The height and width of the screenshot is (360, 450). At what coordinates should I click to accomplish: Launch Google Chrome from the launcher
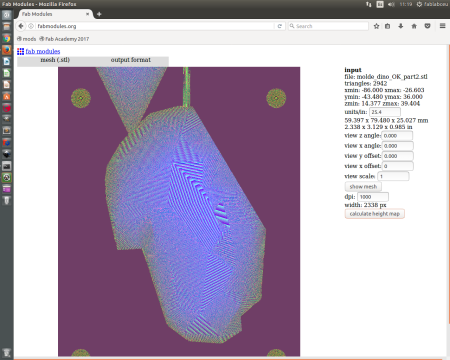tap(7, 38)
